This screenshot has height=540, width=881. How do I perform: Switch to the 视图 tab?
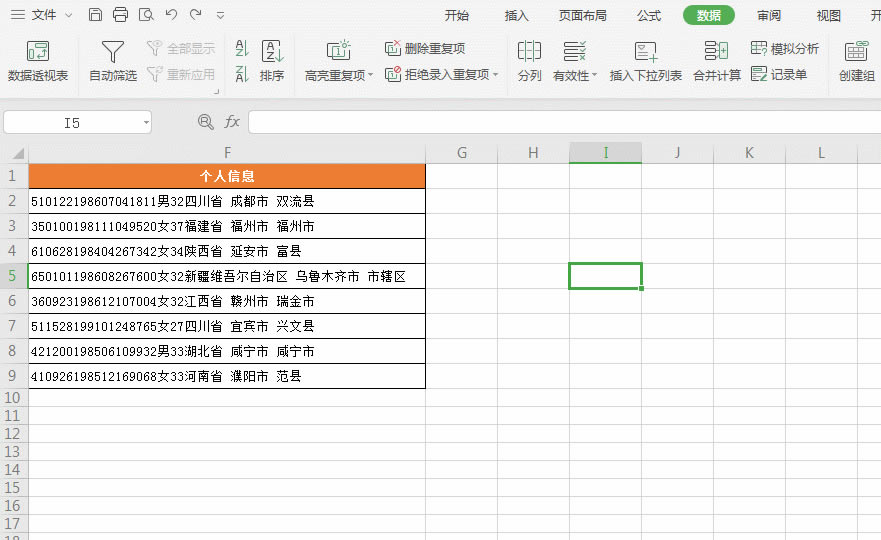coord(828,16)
